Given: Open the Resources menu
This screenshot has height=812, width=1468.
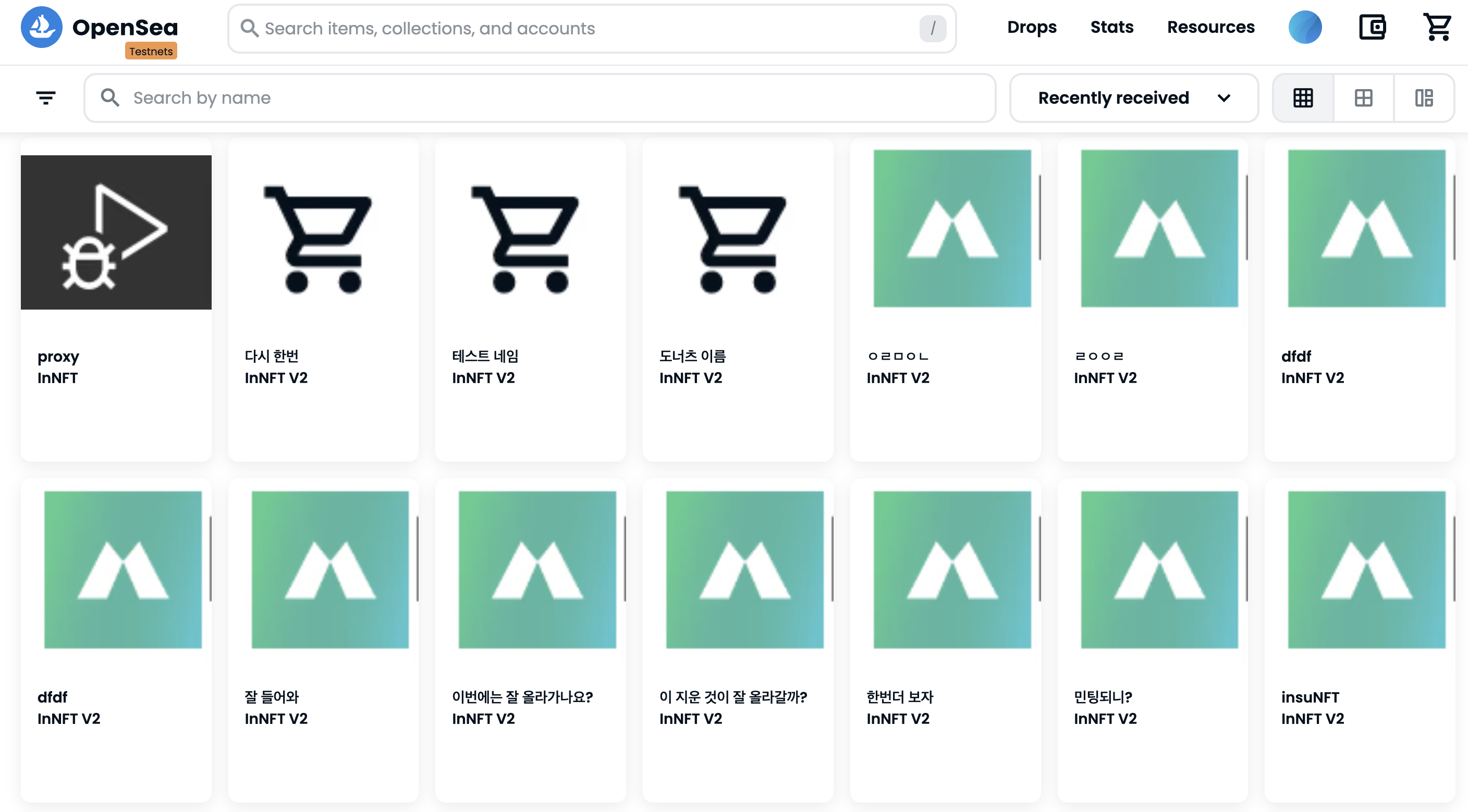Looking at the screenshot, I should click(x=1210, y=27).
